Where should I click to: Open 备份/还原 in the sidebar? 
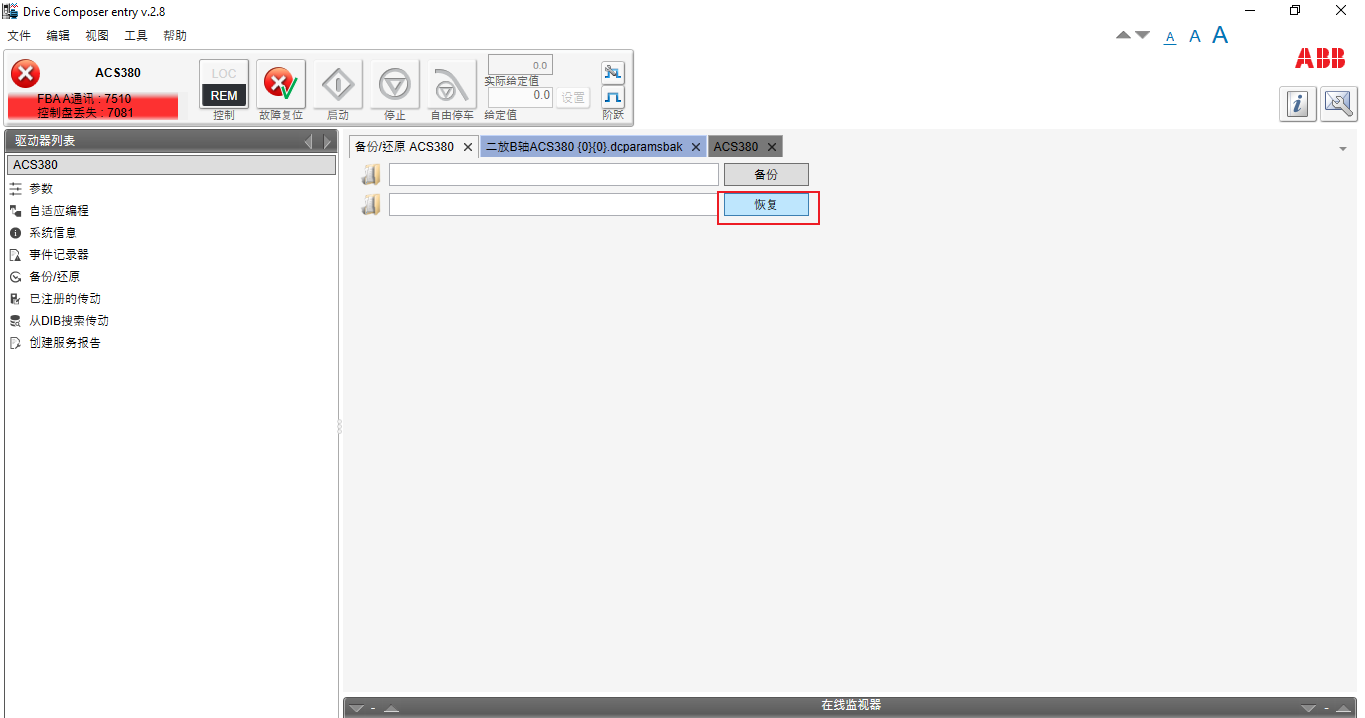click(54, 277)
